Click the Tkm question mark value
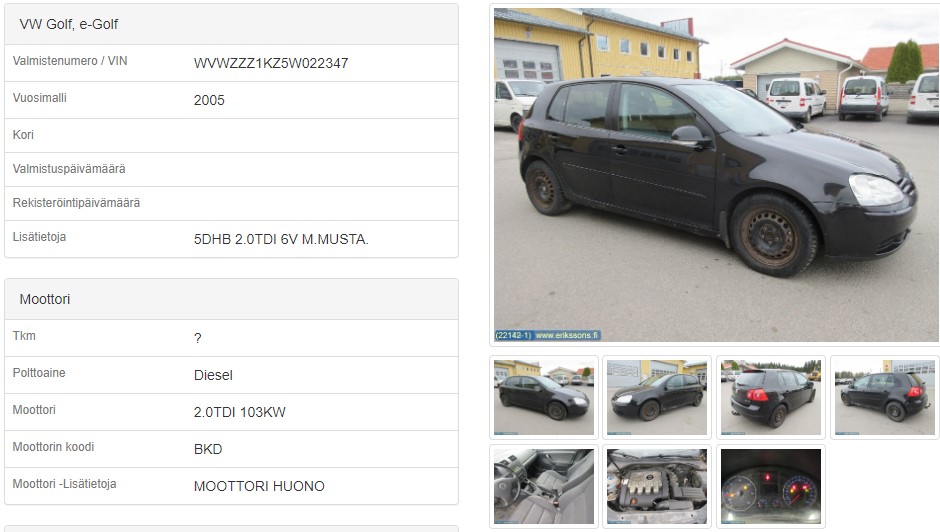 coord(198,338)
